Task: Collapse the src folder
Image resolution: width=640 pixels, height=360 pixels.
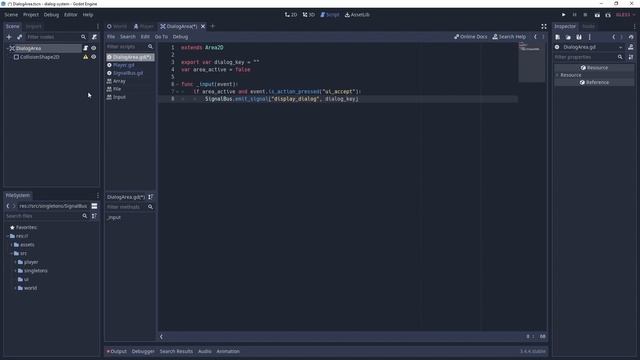Action: pos(11,253)
